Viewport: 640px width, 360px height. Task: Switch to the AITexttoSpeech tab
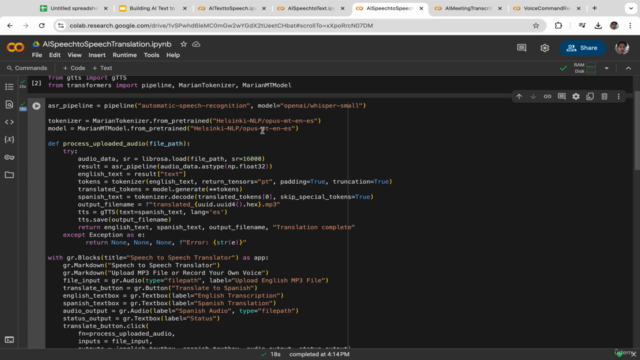231,8
